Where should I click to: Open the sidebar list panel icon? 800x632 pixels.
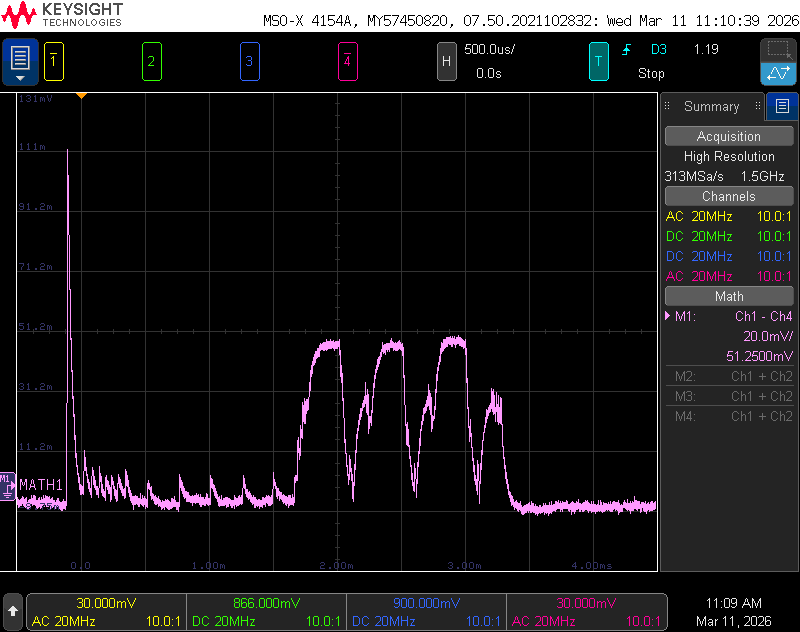[x=782, y=106]
